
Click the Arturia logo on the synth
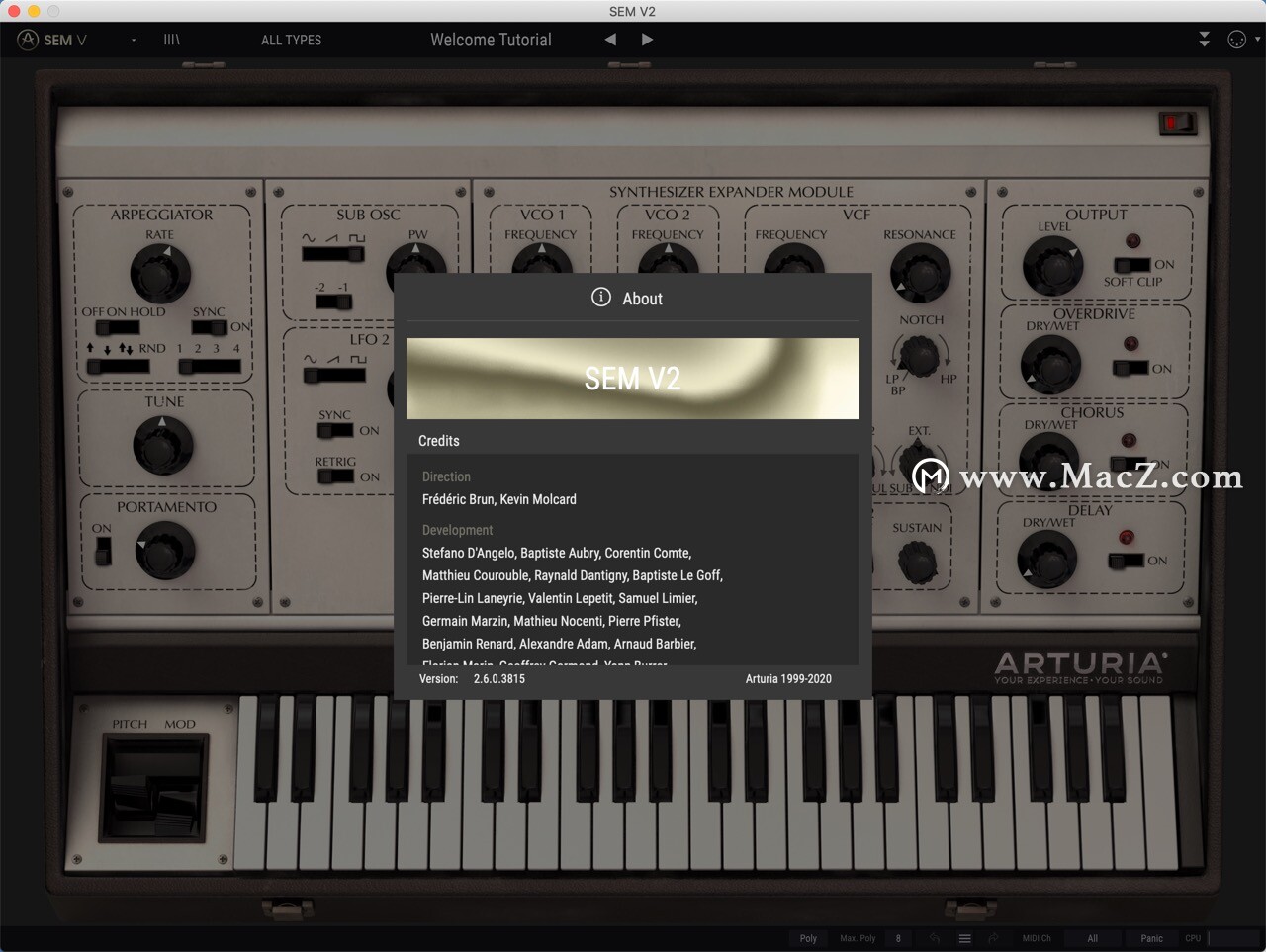pos(1079,668)
